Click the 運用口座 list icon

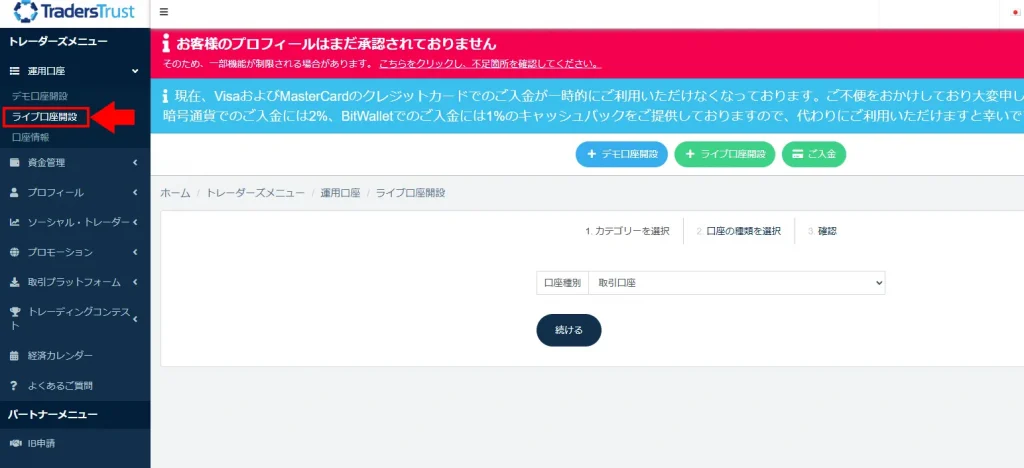pos(14,71)
